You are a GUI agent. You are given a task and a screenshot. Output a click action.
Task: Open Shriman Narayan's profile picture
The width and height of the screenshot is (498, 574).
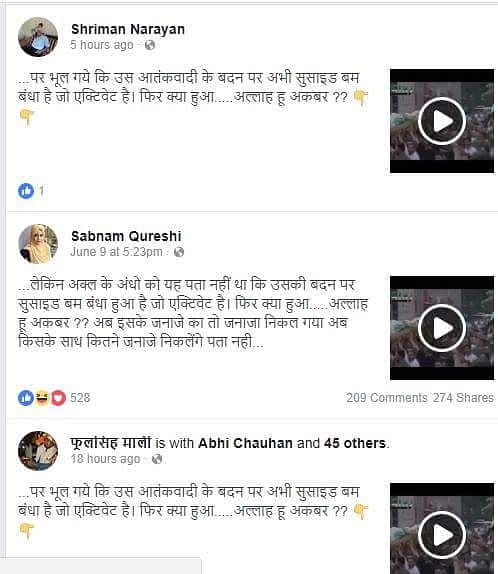click(x=38, y=37)
